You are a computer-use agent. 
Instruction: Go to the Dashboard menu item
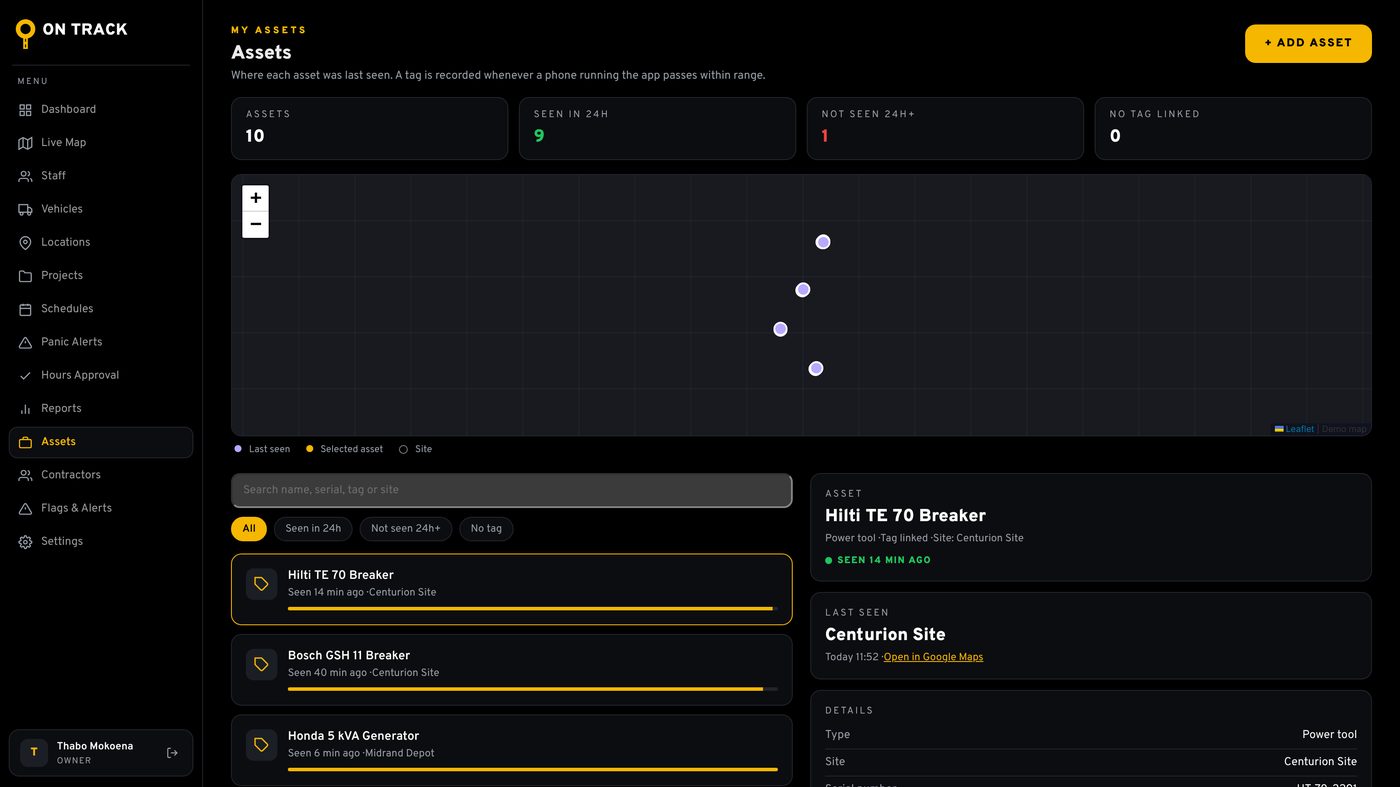101,110
